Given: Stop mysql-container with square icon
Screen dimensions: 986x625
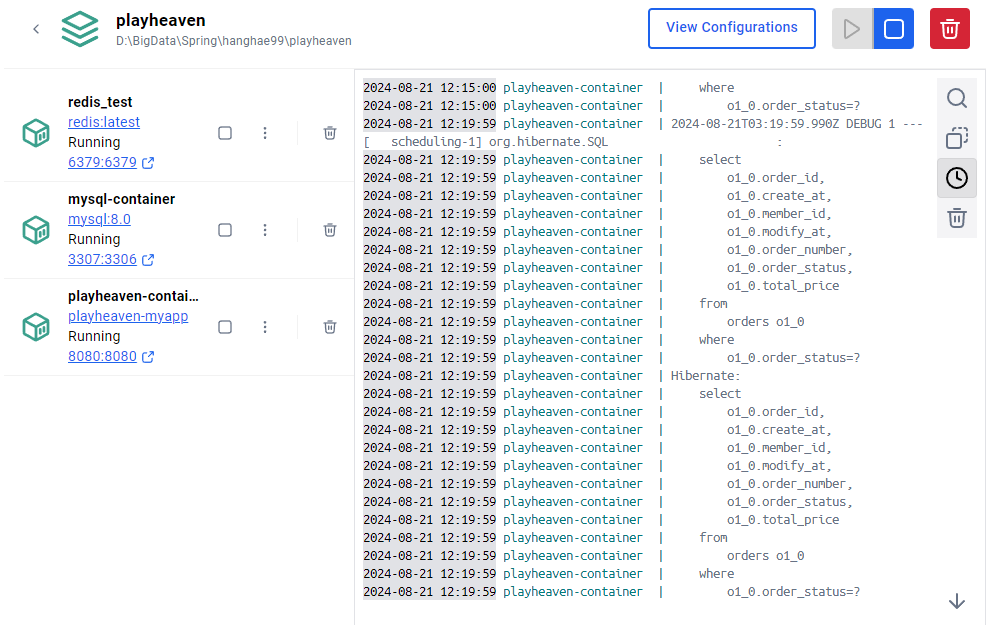Looking at the screenshot, I should (x=225, y=230).
